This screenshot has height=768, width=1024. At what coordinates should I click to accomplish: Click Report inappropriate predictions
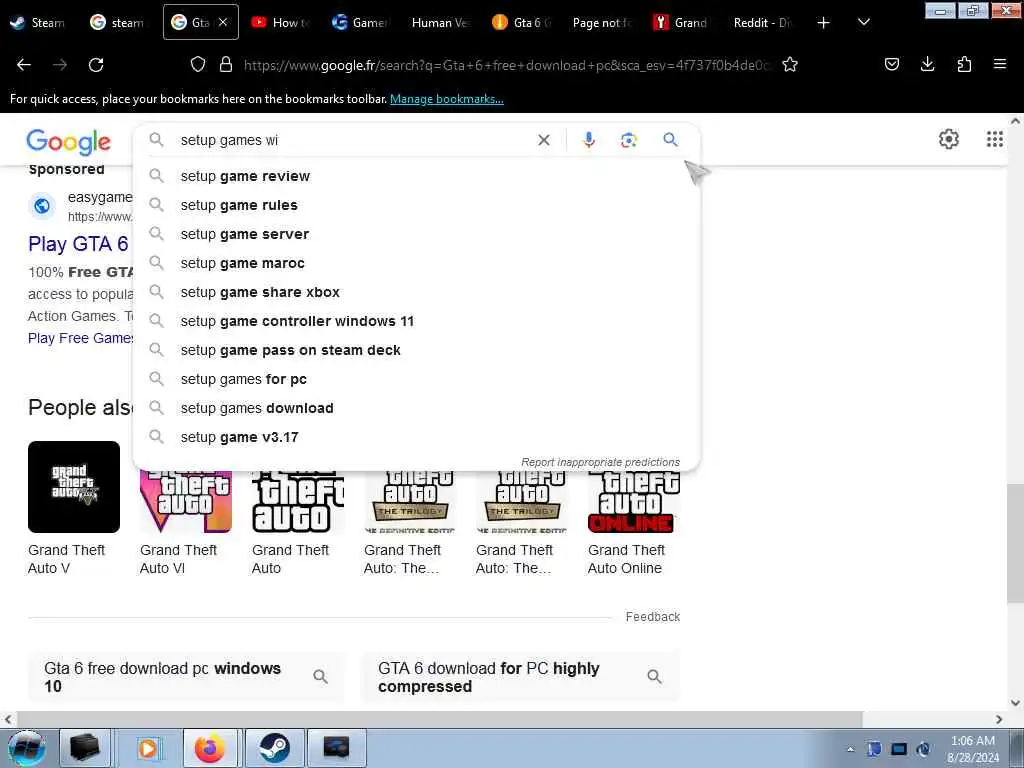[600, 462]
